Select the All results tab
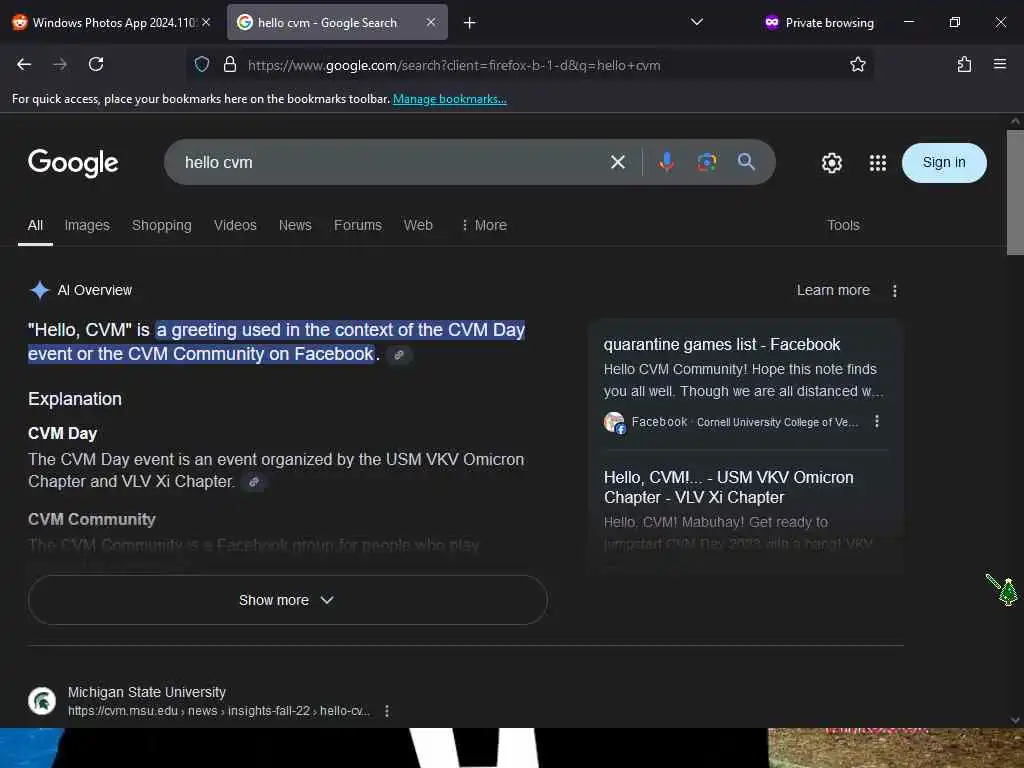1024x768 pixels. [35, 225]
